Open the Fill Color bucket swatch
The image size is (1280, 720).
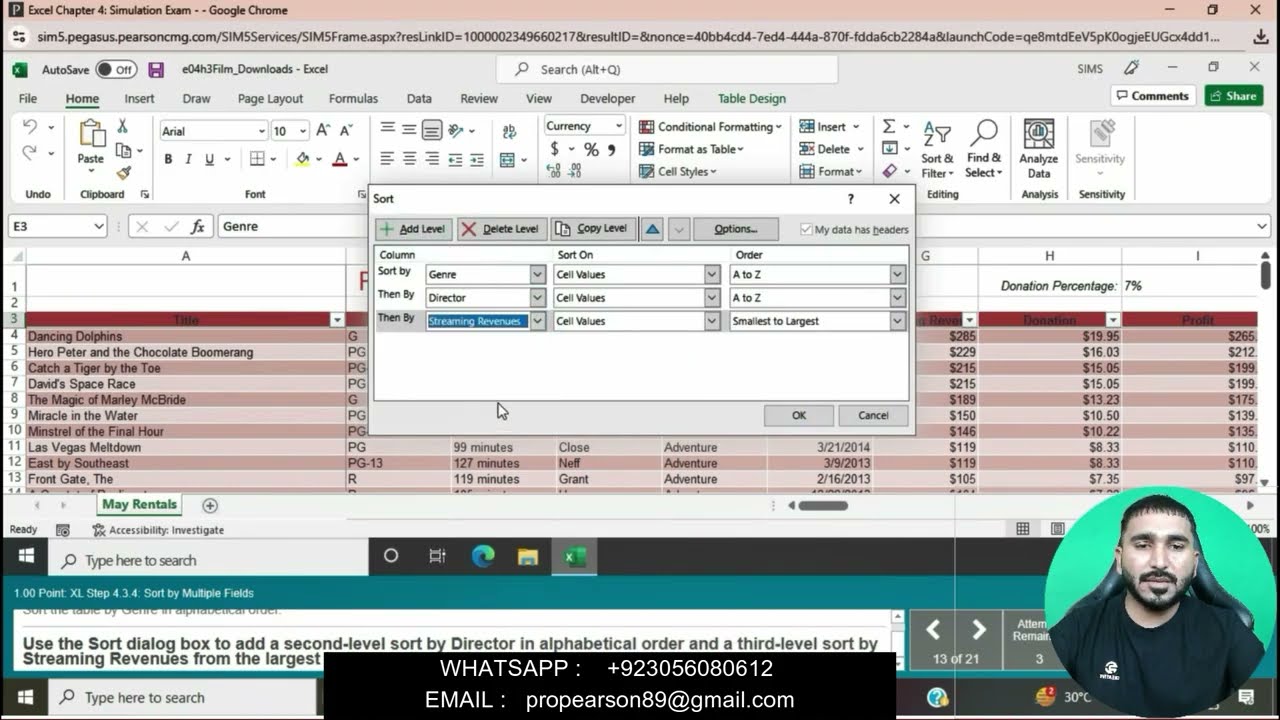tap(302, 159)
